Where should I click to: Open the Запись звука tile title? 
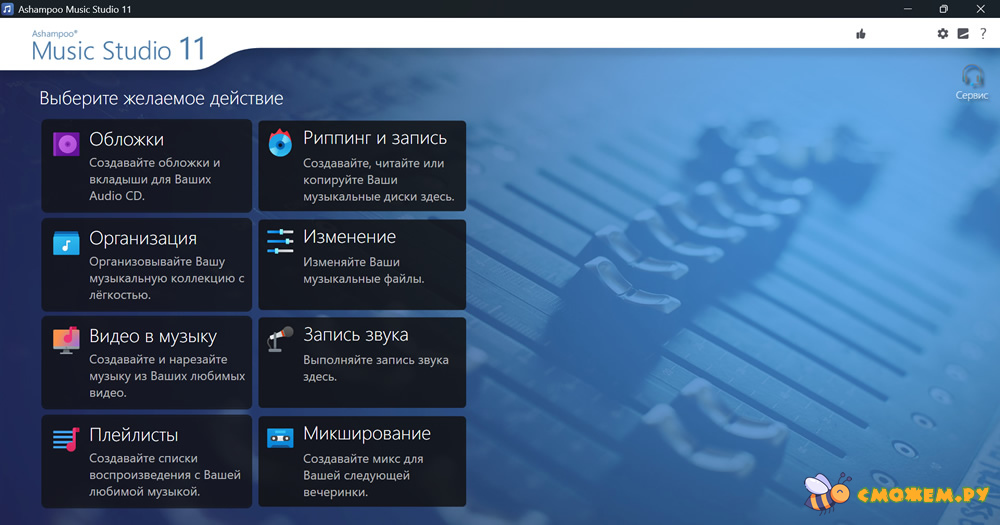tap(355, 335)
